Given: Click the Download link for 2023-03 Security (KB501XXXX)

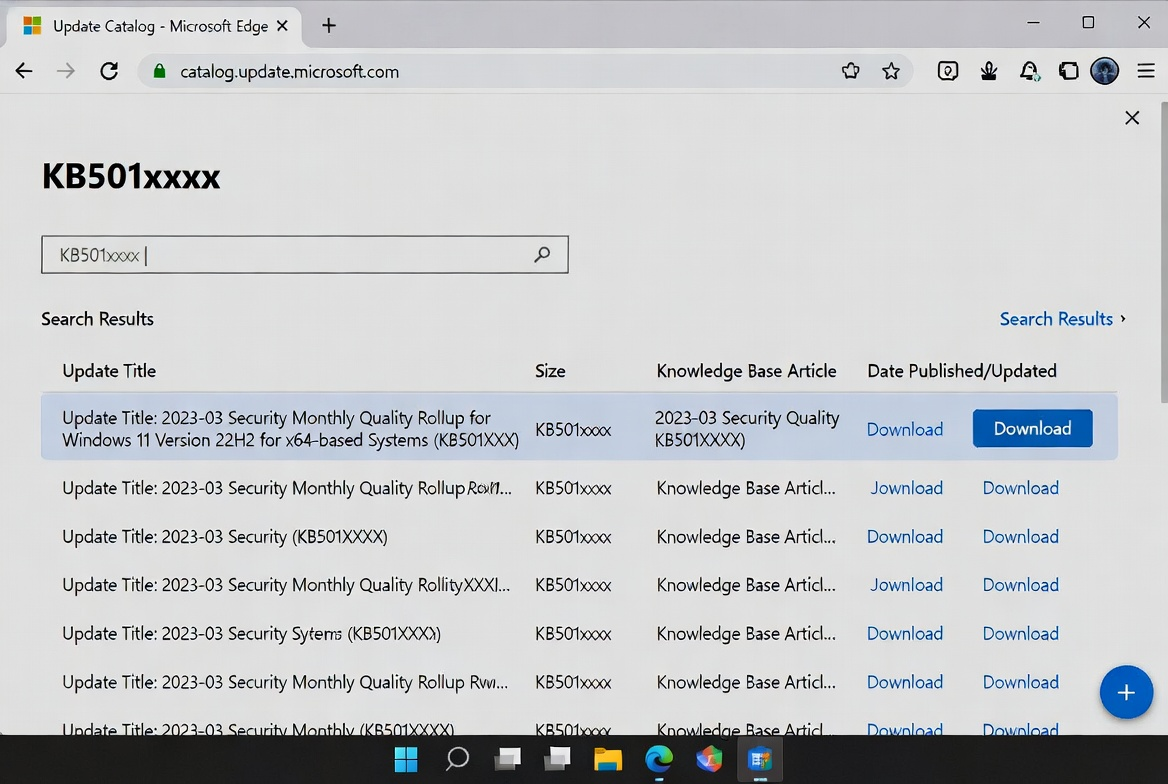Looking at the screenshot, I should pyautogui.click(x=905, y=536).
